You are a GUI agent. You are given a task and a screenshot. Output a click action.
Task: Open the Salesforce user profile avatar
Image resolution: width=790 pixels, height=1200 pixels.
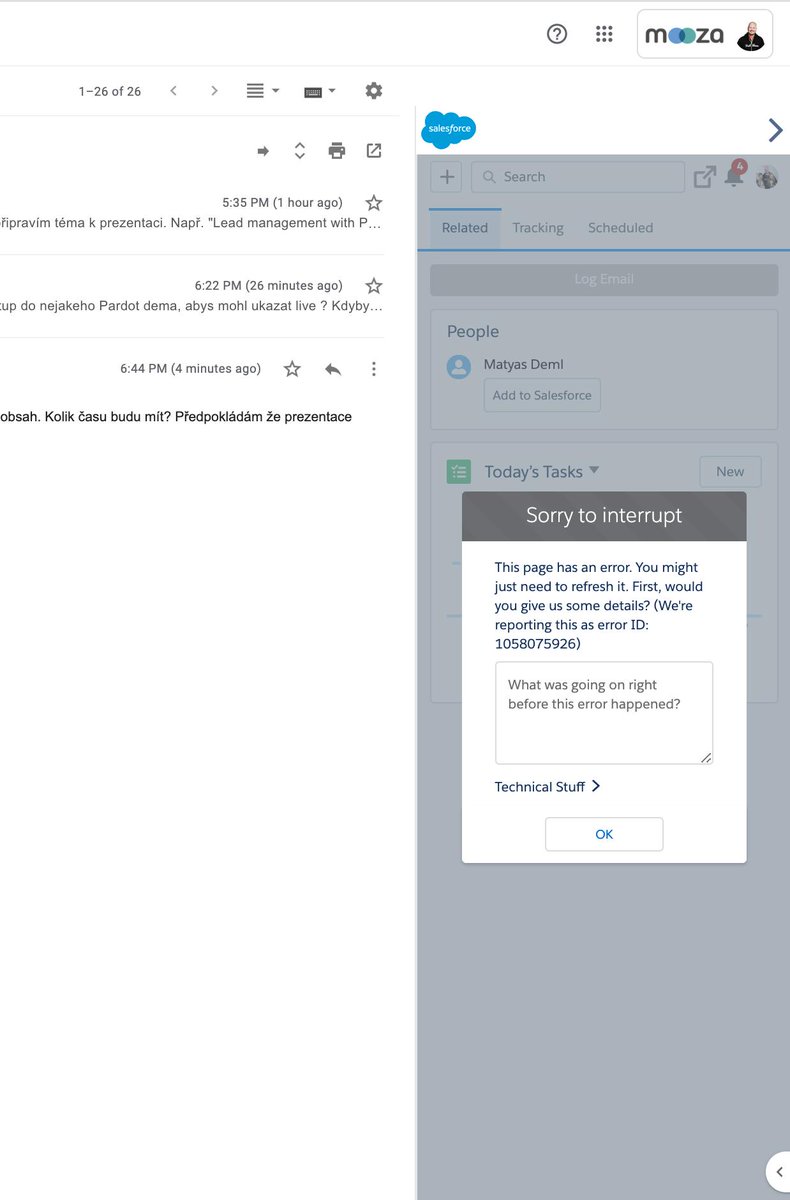click(767, 177)
